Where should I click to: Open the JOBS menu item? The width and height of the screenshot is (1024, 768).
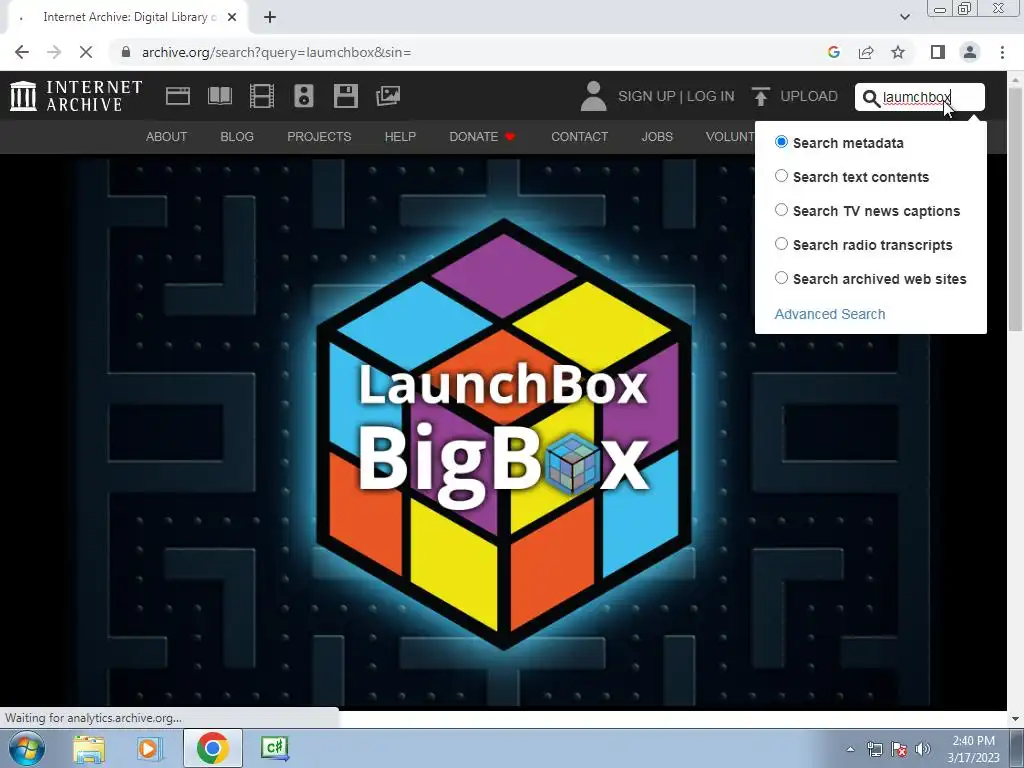pos(657,136)
